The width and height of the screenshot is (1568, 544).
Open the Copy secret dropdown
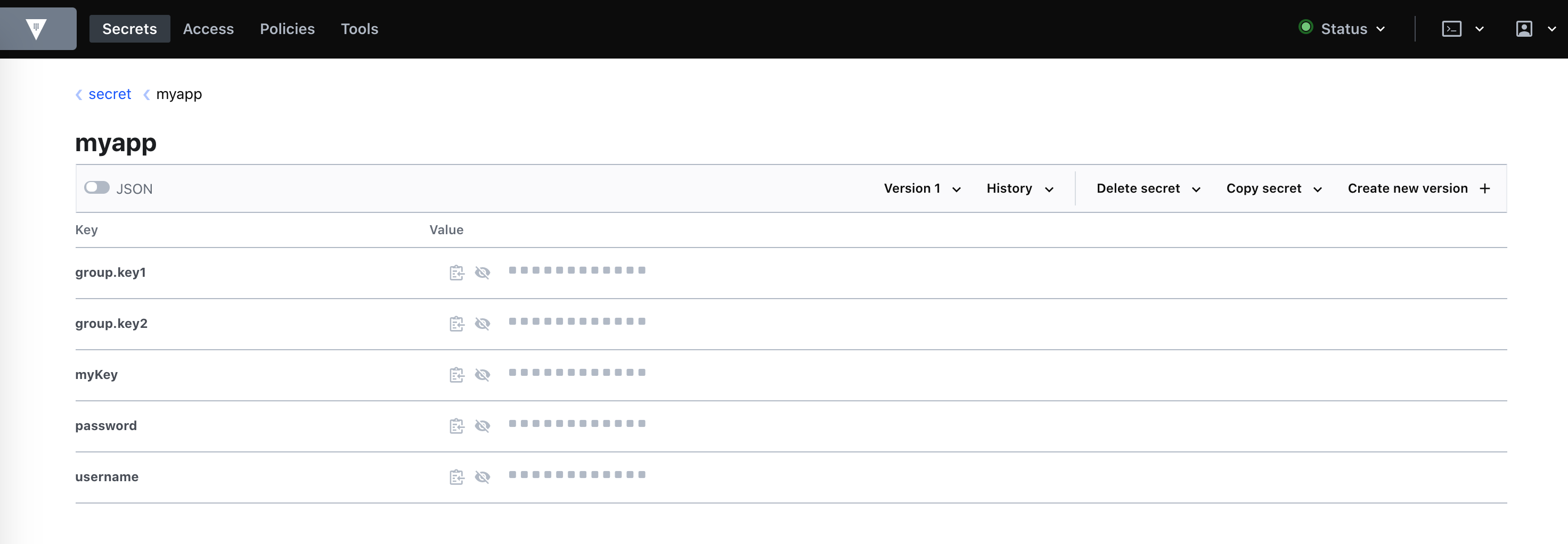1273,188
